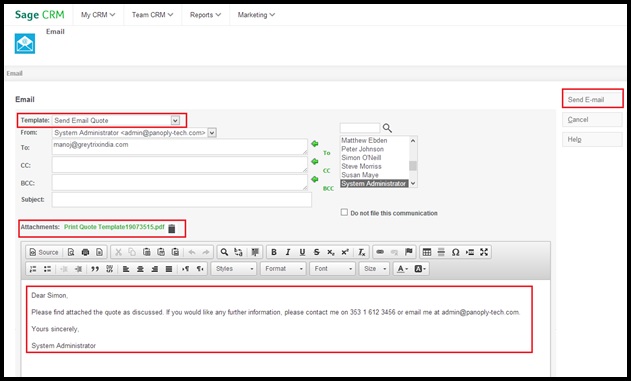
Task: Click the Cut scissors icon
Action: 118,252
